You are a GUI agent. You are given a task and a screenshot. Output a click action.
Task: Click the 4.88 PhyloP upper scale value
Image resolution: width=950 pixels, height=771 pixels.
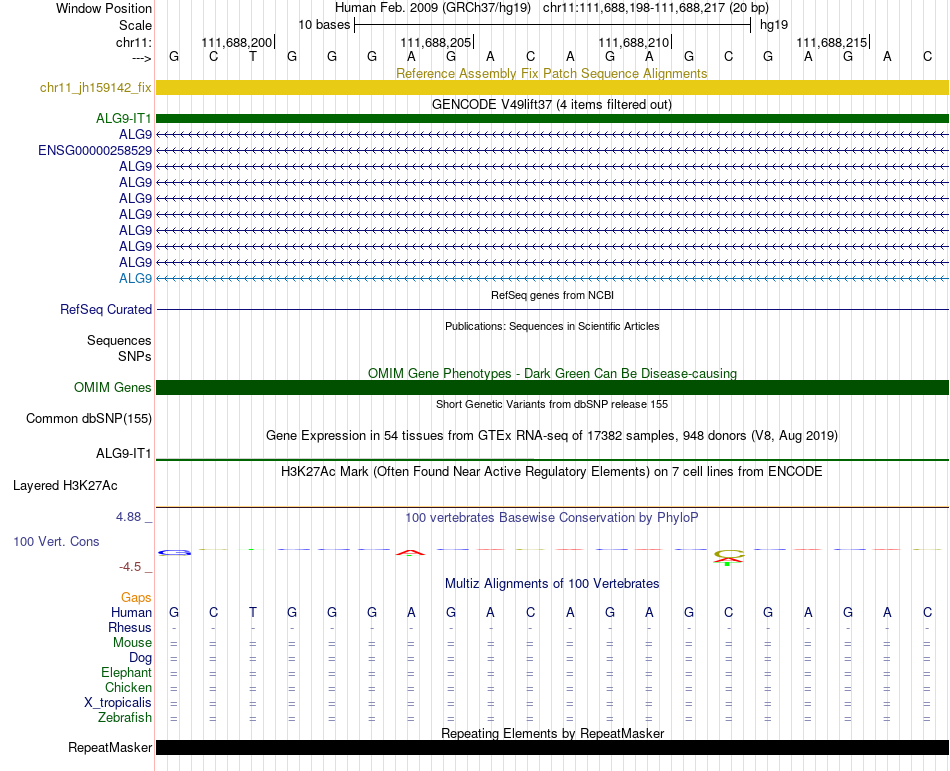pos(128,517)
